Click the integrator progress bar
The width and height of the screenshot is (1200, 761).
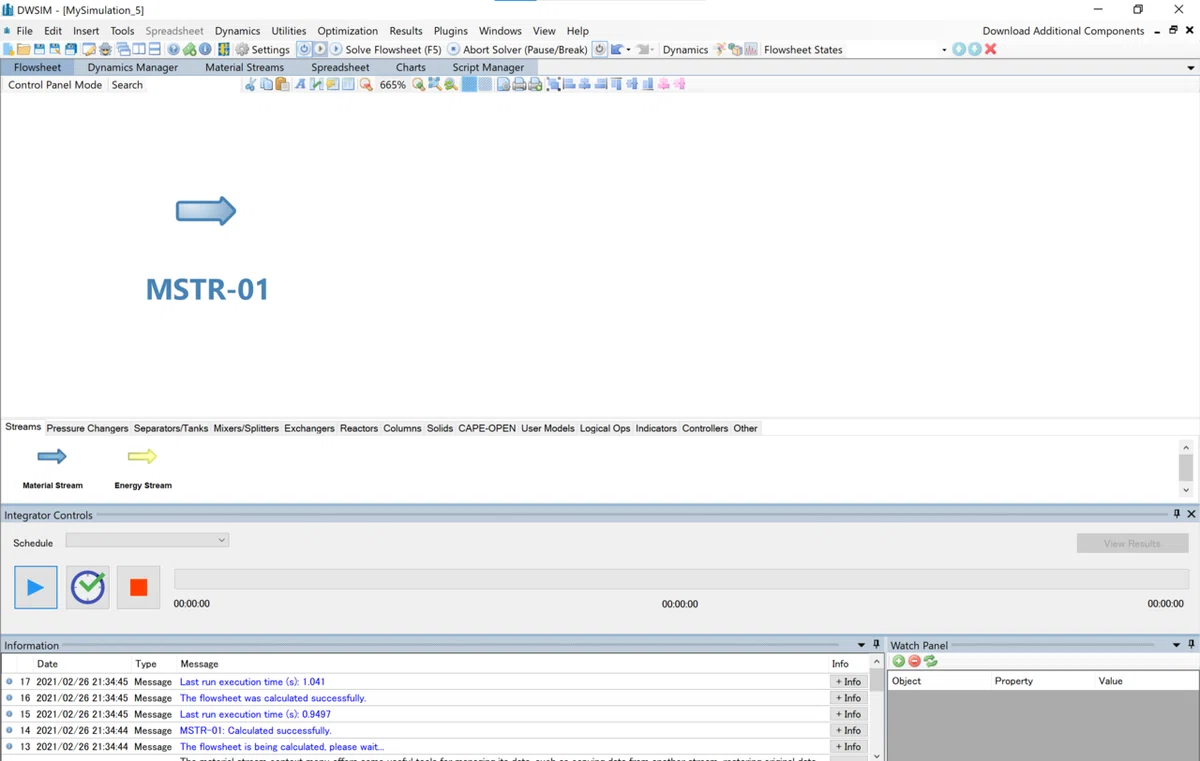(681, 579)
